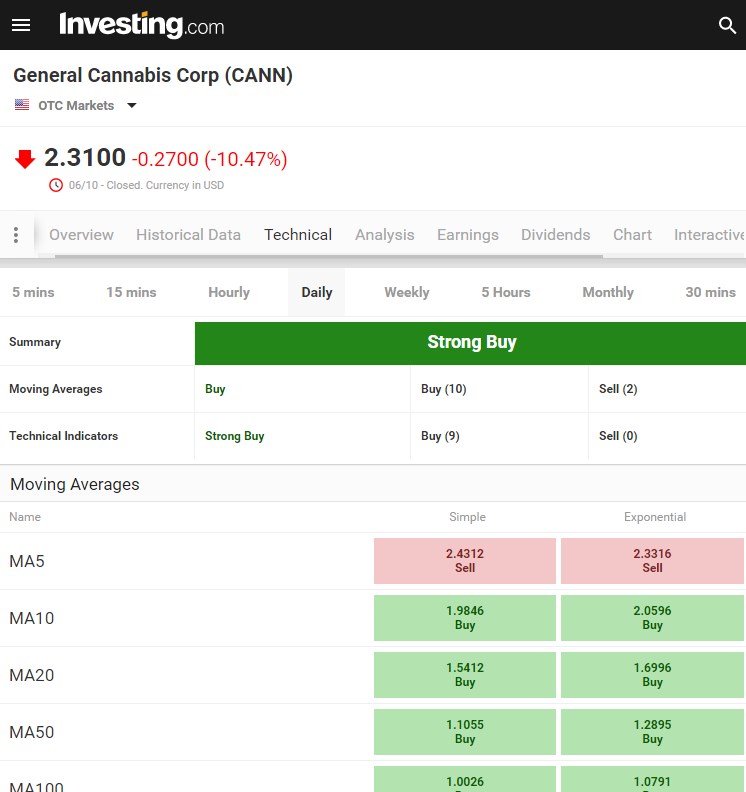Open the hamburger navigation menu
Image resolution: width=746 pixels, height=792 pixels.
coord(21,25)
